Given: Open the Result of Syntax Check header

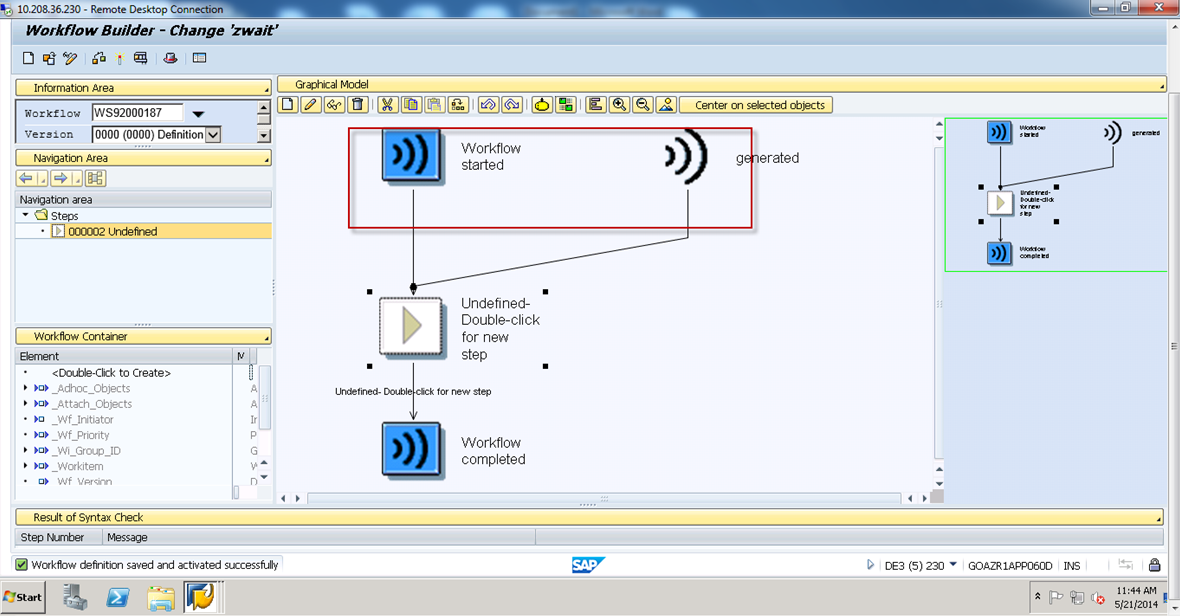Looking at the screenshot, I should 589,517.
